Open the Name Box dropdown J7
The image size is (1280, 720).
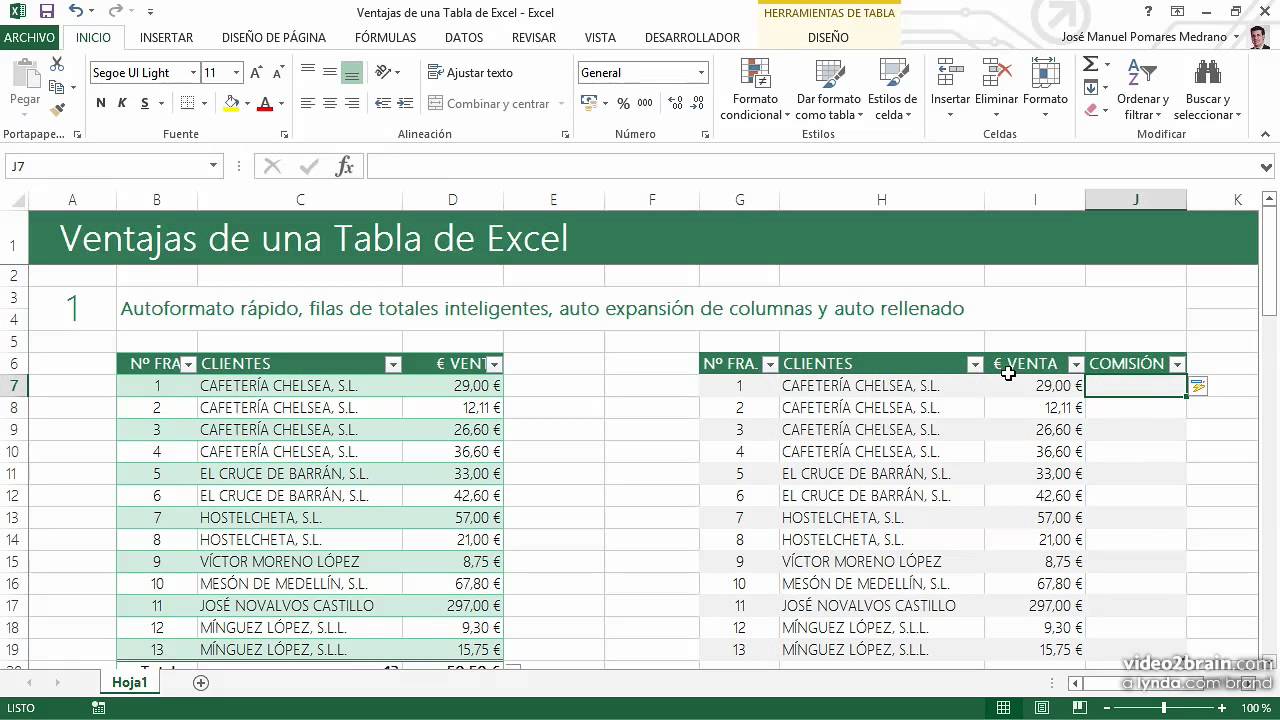coord(213,166)
